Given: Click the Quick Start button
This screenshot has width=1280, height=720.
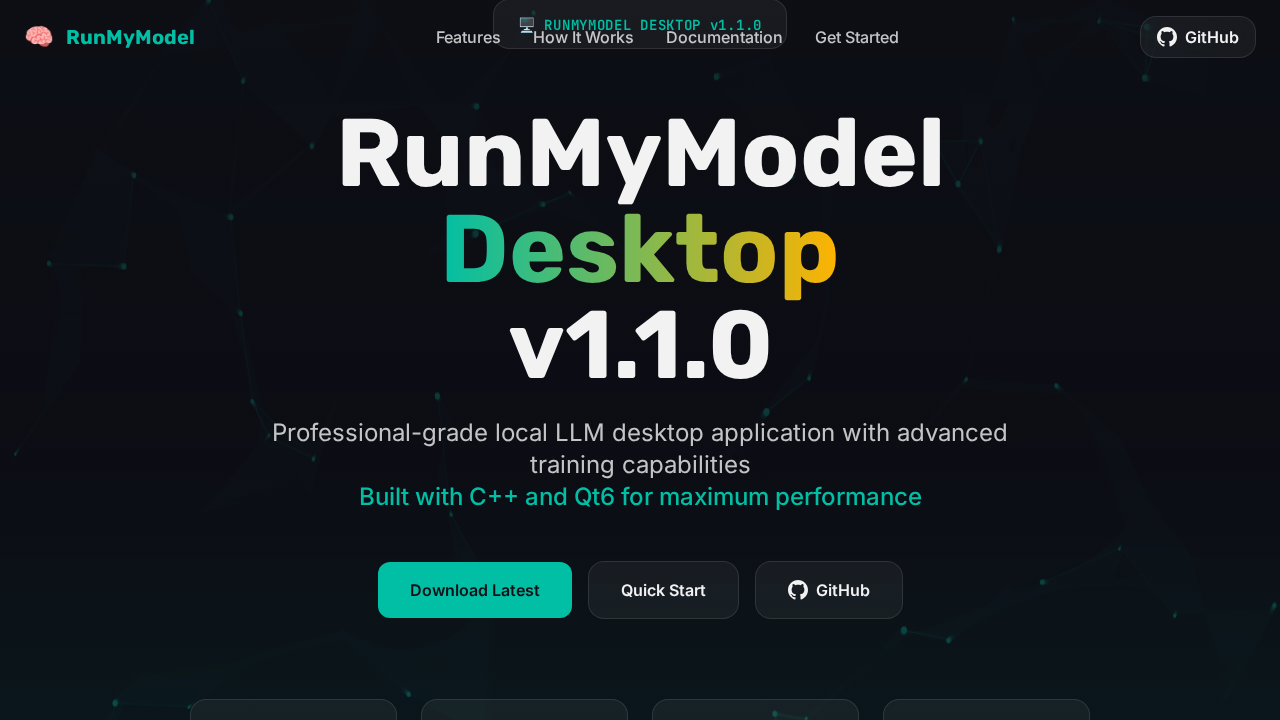Looking at the screenshot, I should pyautogui.click(x=663, y=590).
